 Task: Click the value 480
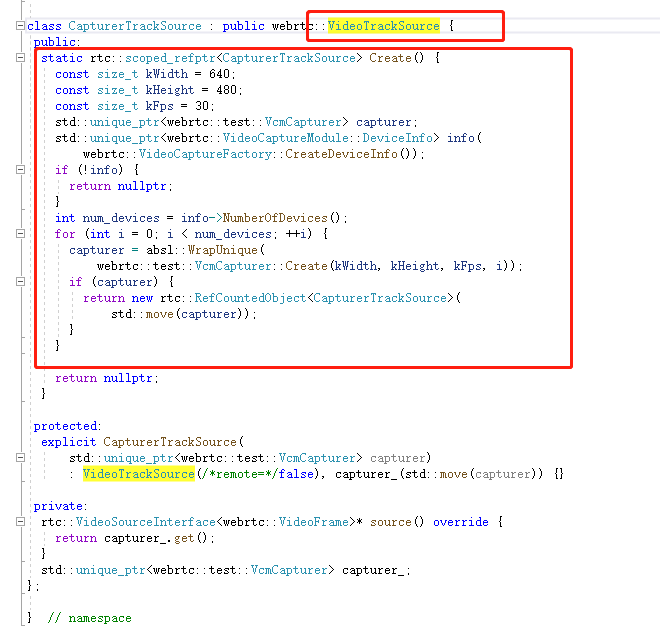[226, 90]
